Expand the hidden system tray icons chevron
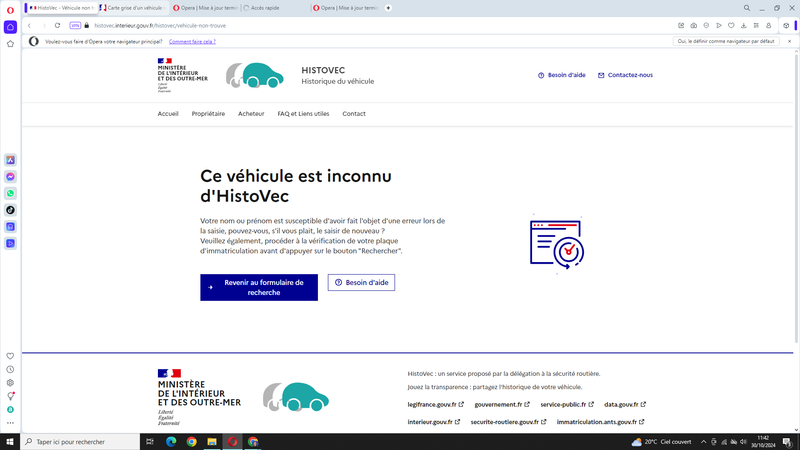 (x=704, y=442)
